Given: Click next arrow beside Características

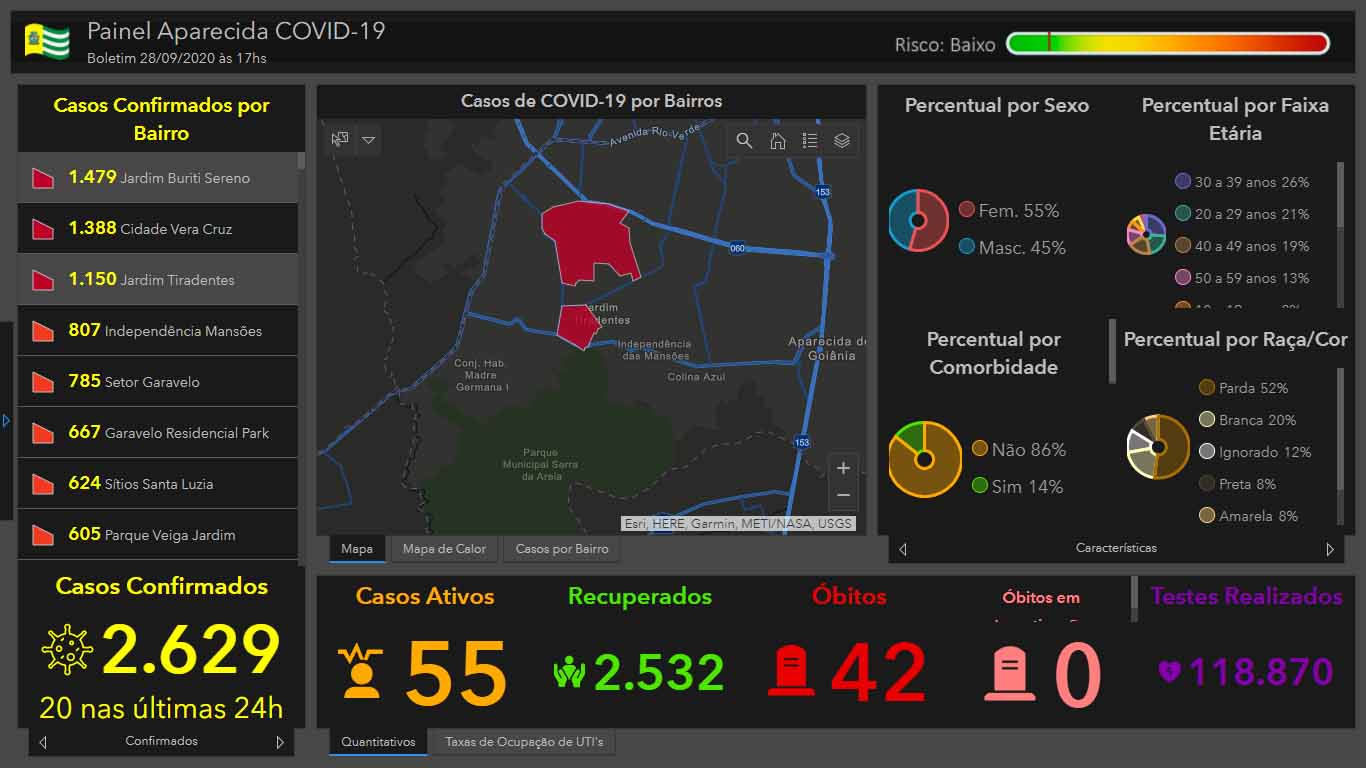Looking at the screenshot, I should point(1330,549).
